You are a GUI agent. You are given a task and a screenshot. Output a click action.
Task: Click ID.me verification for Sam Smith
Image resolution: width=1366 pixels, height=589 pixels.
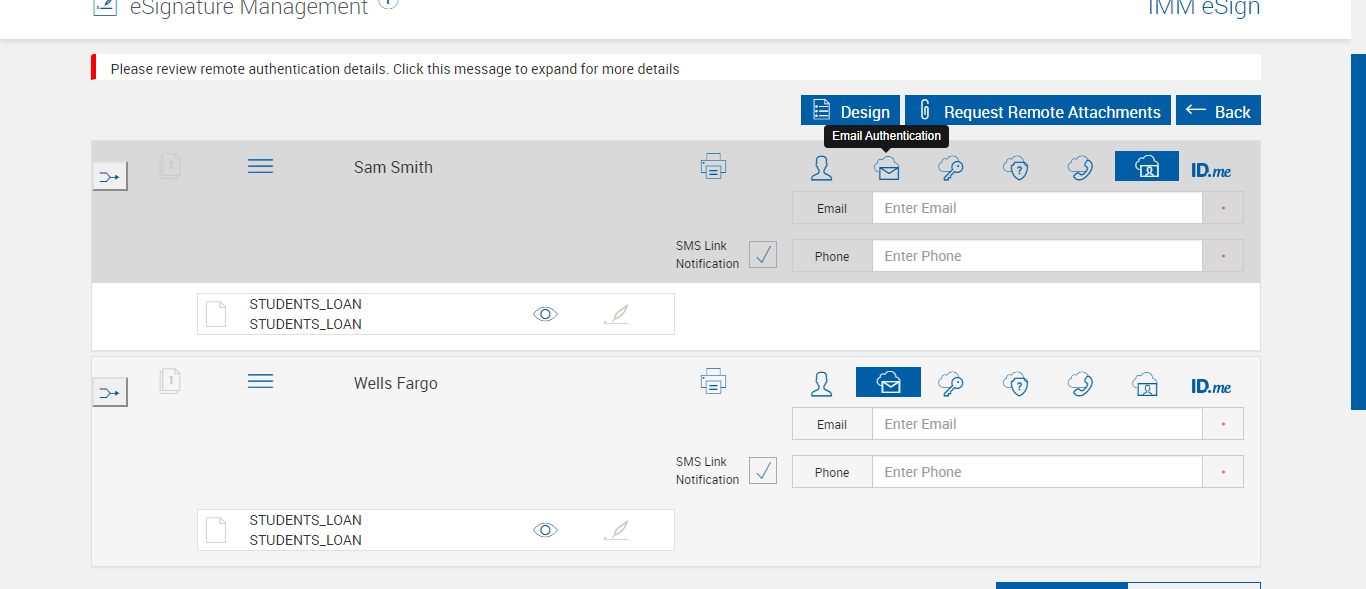[1211, 170]
